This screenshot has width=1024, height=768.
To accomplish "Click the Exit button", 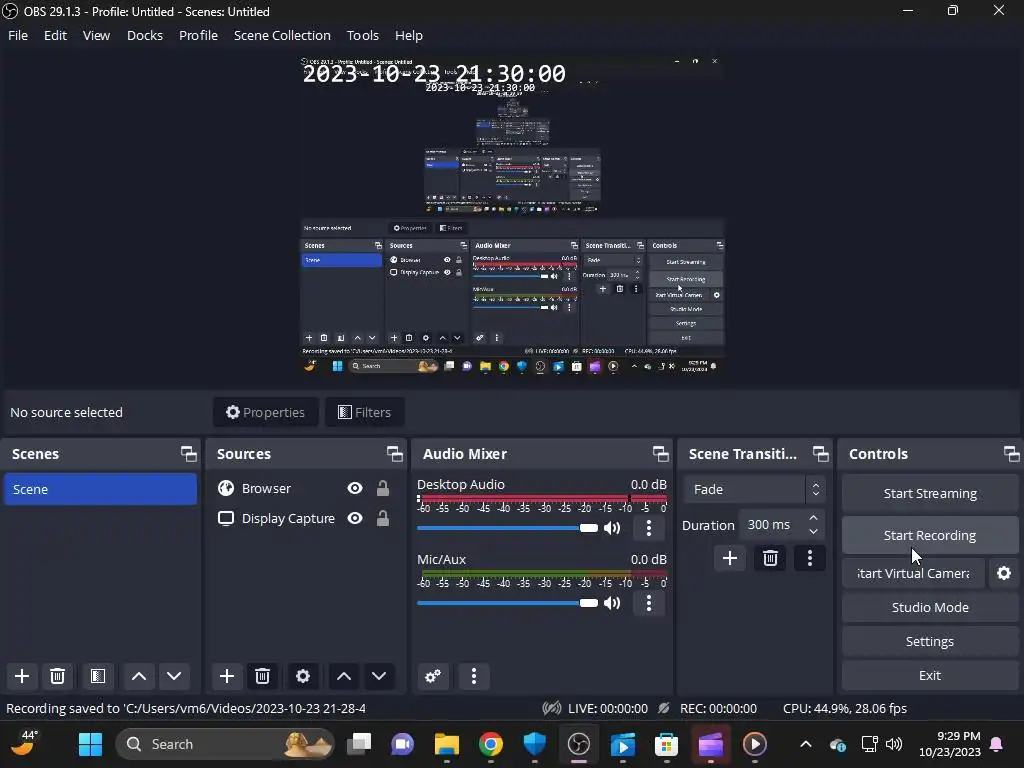I will (930, 675).
